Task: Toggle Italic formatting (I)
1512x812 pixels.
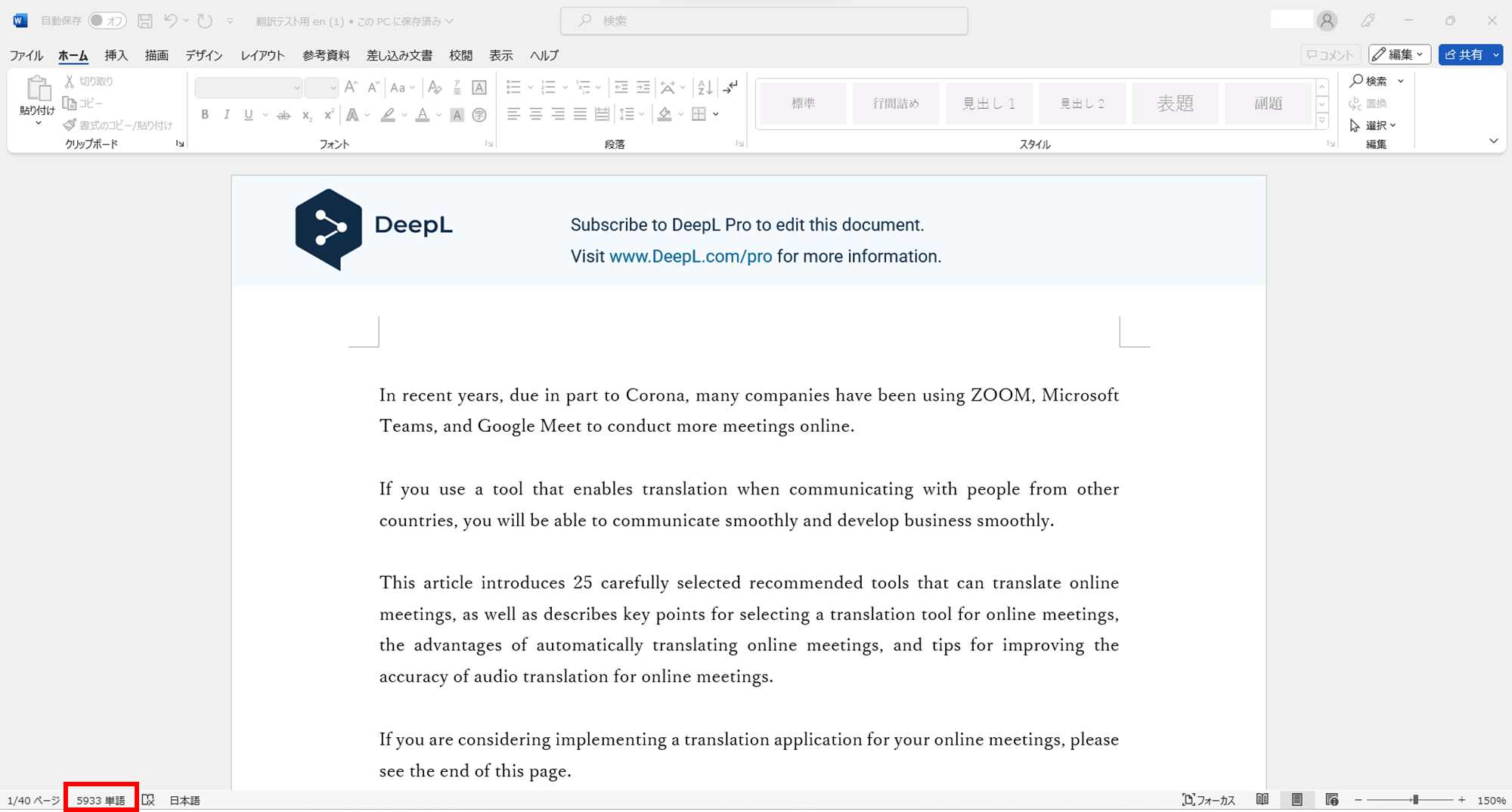Action: (226, 115)
